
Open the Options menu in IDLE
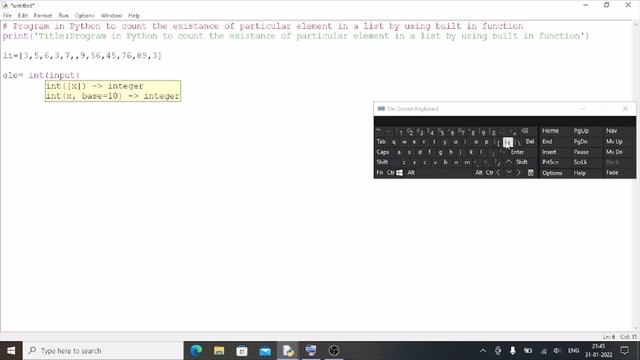click(x=84, y=16)
